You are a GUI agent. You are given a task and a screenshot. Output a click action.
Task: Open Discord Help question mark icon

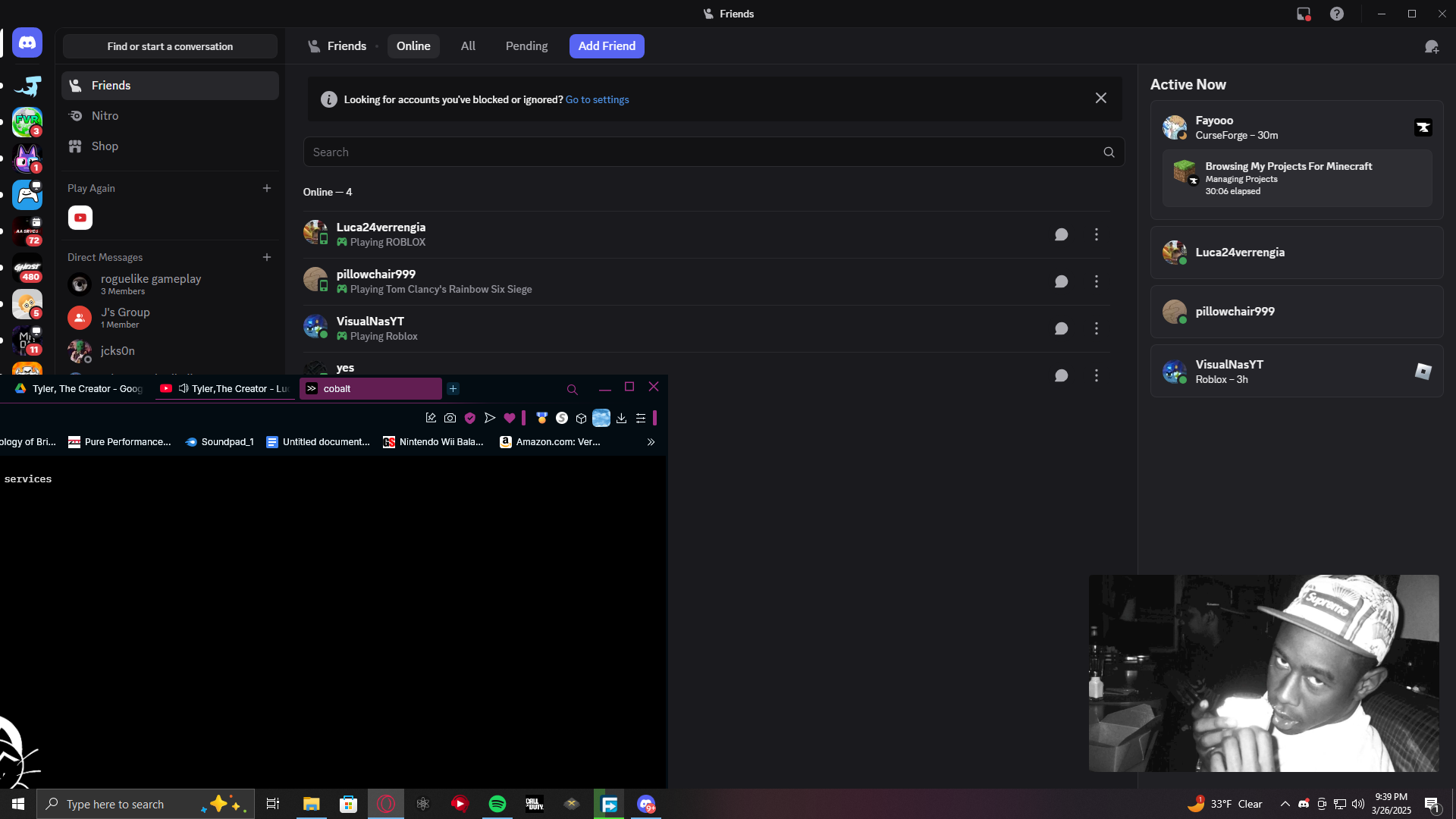[x=1336, y=14]
